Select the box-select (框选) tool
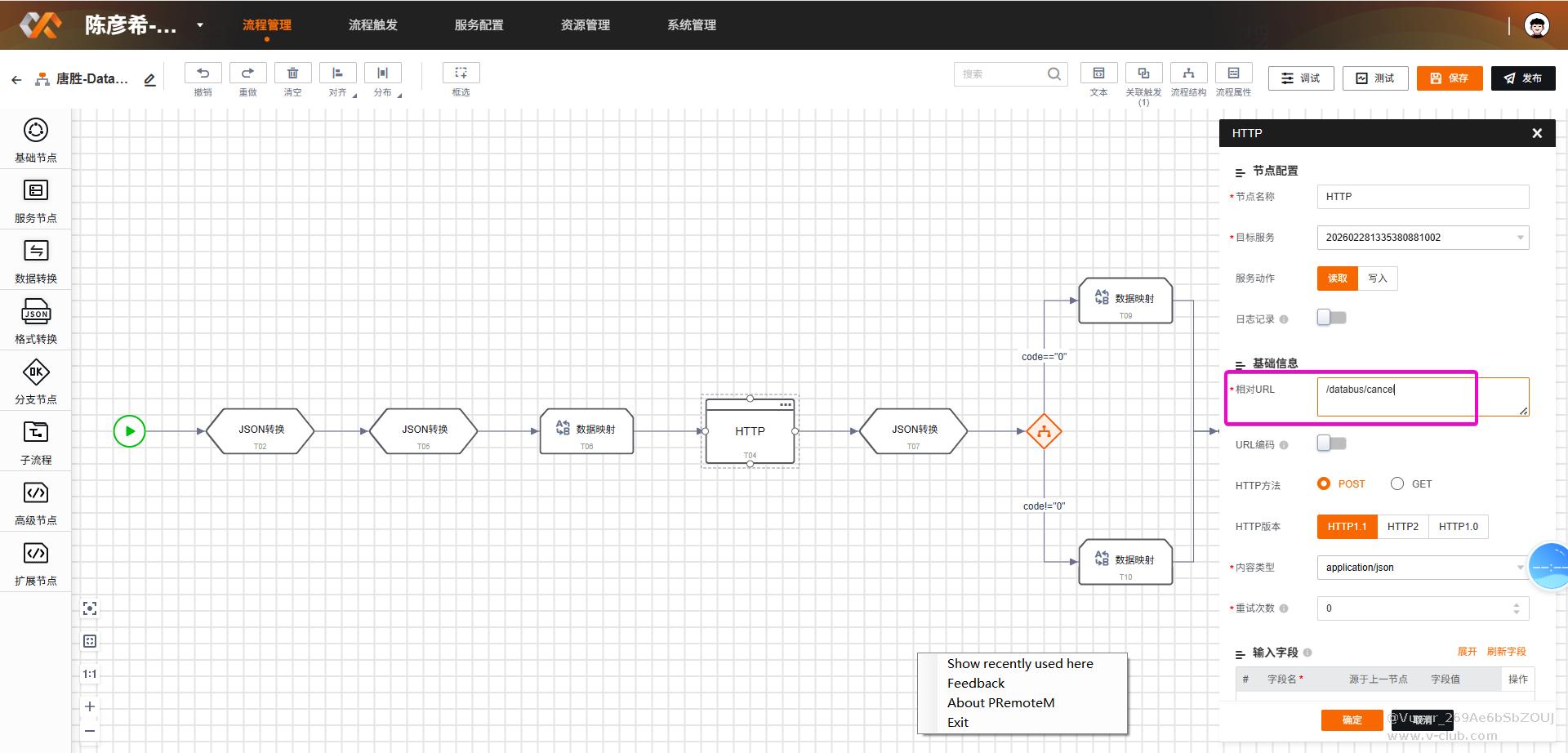Viewport: 1568px width, 753px height. tap(461, 74)
